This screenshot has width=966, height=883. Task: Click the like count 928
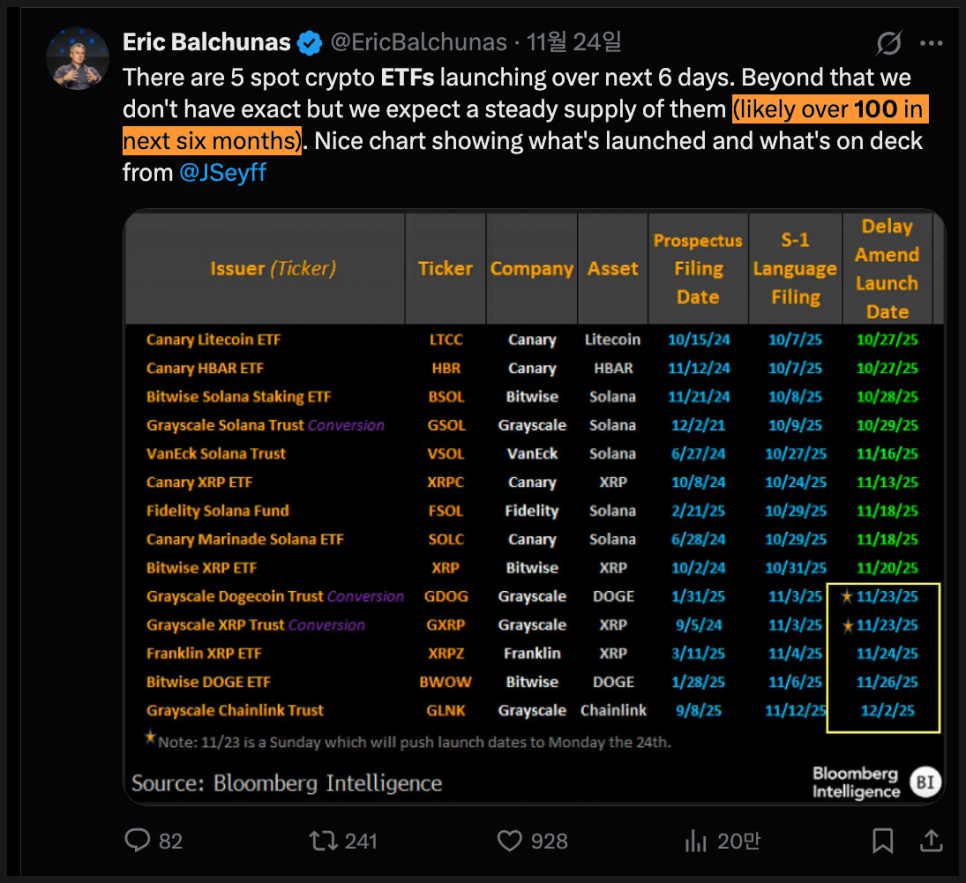click(x=549, y=841)
